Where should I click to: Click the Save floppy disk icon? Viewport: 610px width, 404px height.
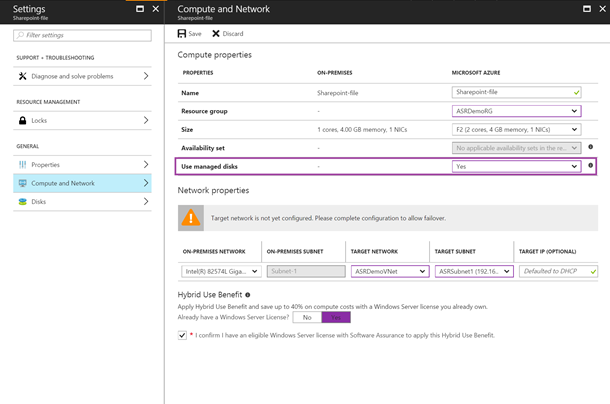(x=182, y=33)
